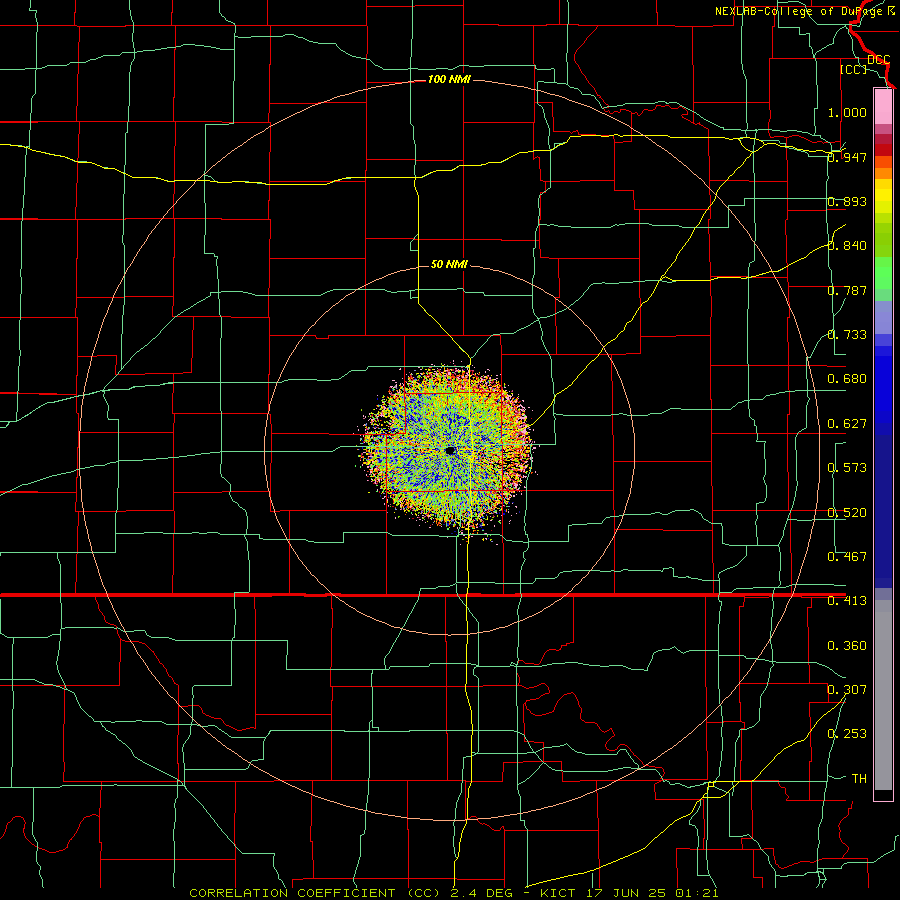Viewport: 900px width, 900px height.
Task: Click the legend value 0.467
Action: click(847, 557)
